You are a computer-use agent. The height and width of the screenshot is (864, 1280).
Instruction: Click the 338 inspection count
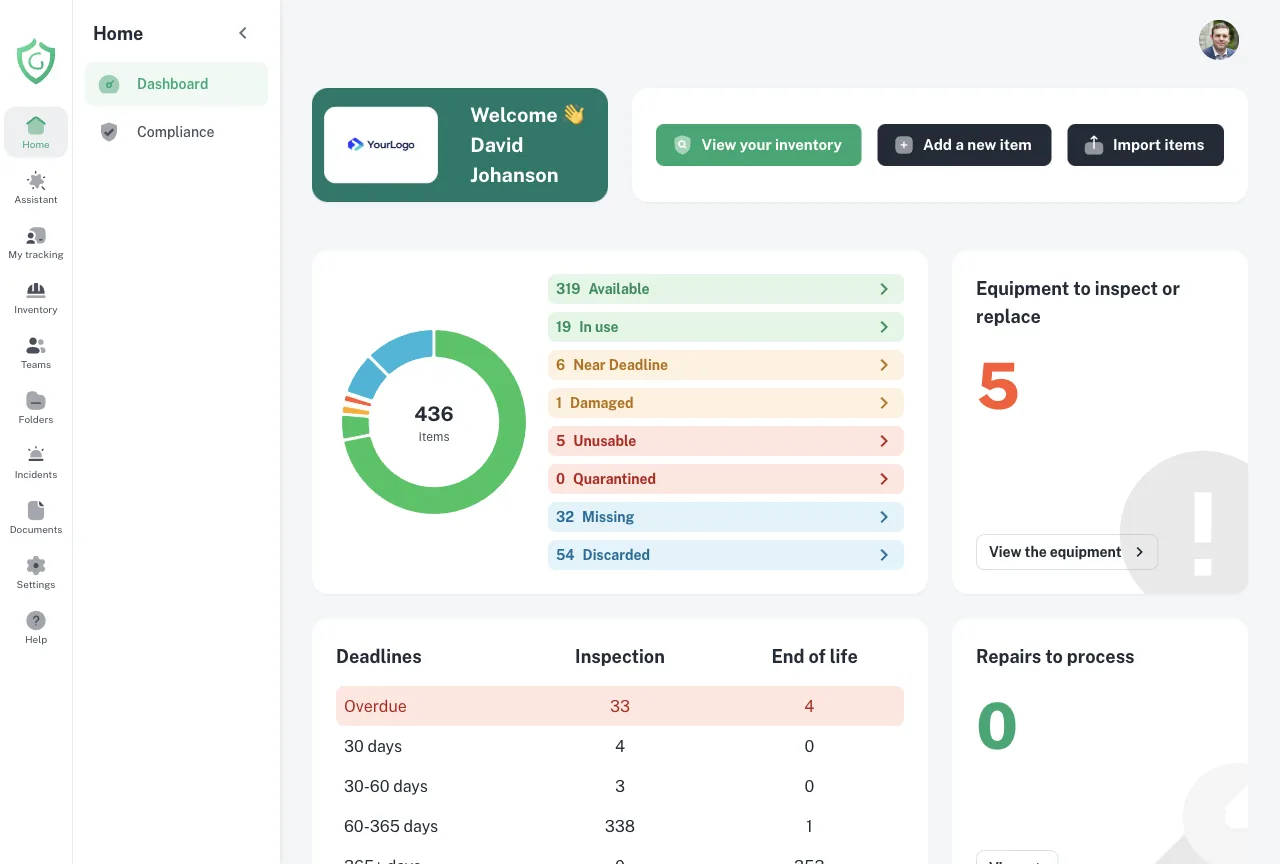[620, 826]
